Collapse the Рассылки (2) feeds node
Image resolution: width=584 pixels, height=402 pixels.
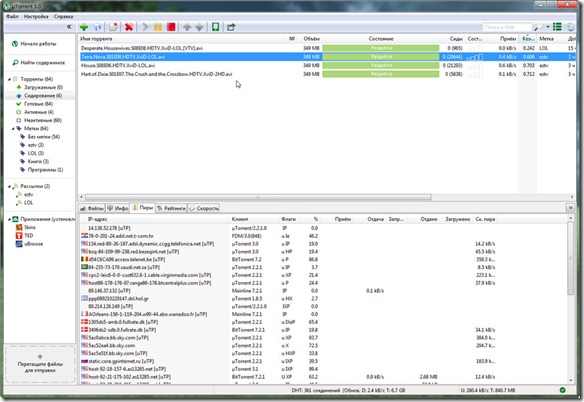tap(9, 186)
